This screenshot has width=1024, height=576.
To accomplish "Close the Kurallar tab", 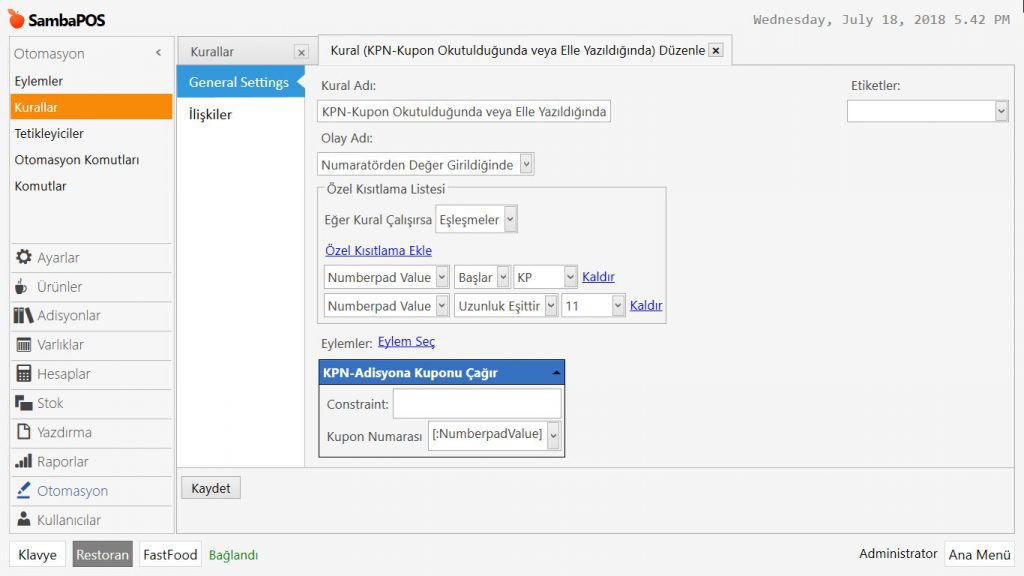I will [301, 52].
